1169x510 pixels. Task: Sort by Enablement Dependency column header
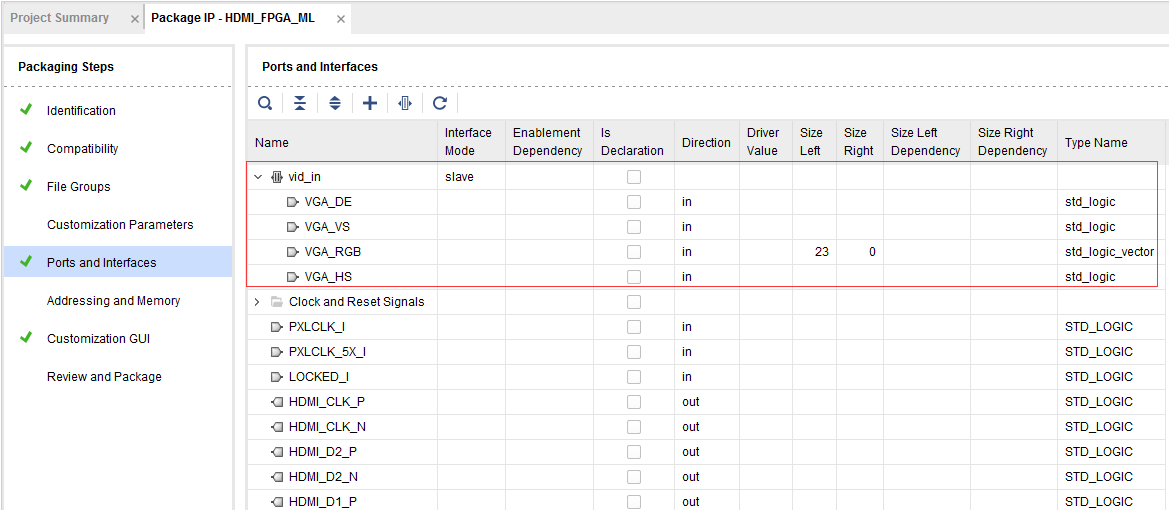point(547,142)
